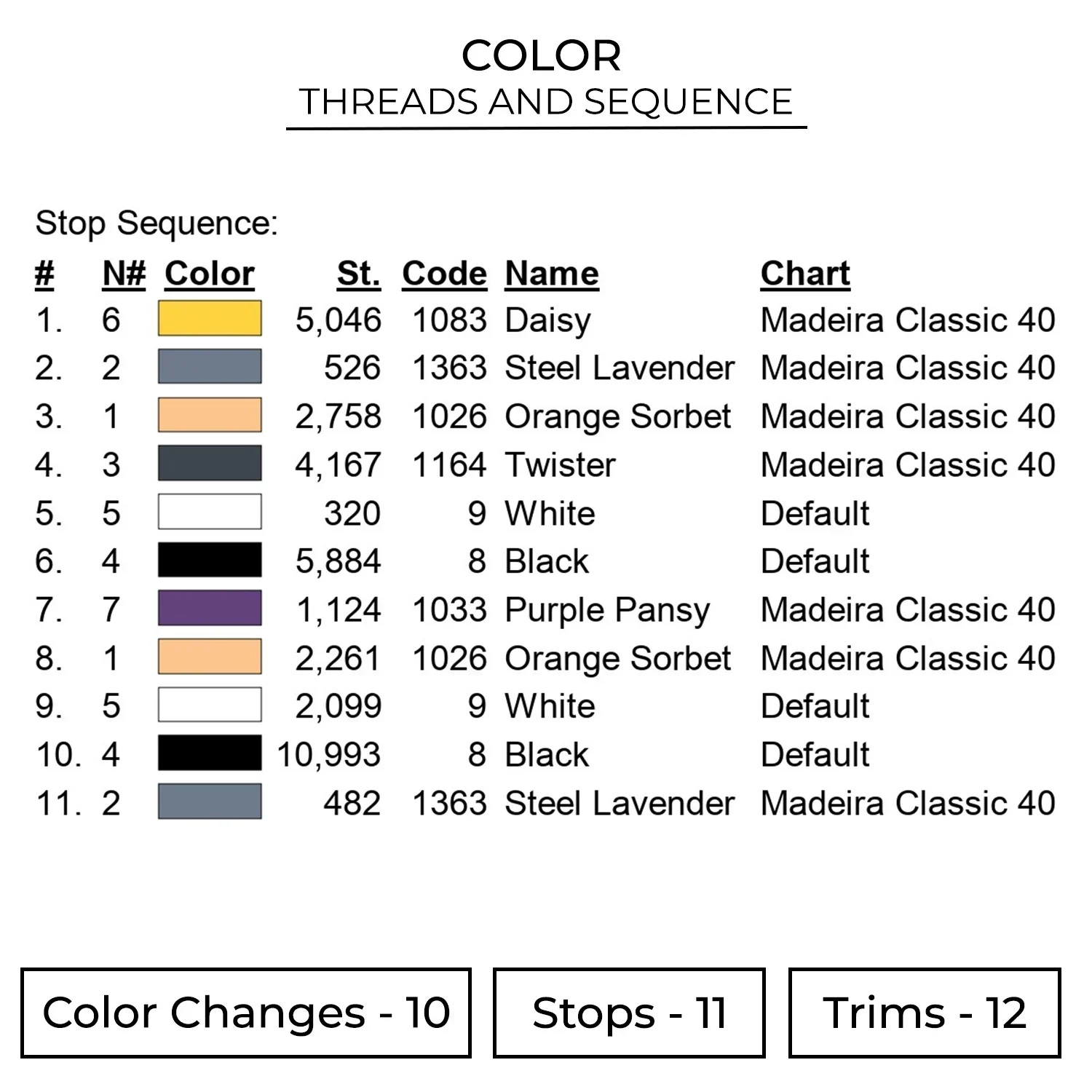Image resolution: width=1092 pixels, height=1092 pixels.
Task: Click the N# column header
Action: click(124, 274)
